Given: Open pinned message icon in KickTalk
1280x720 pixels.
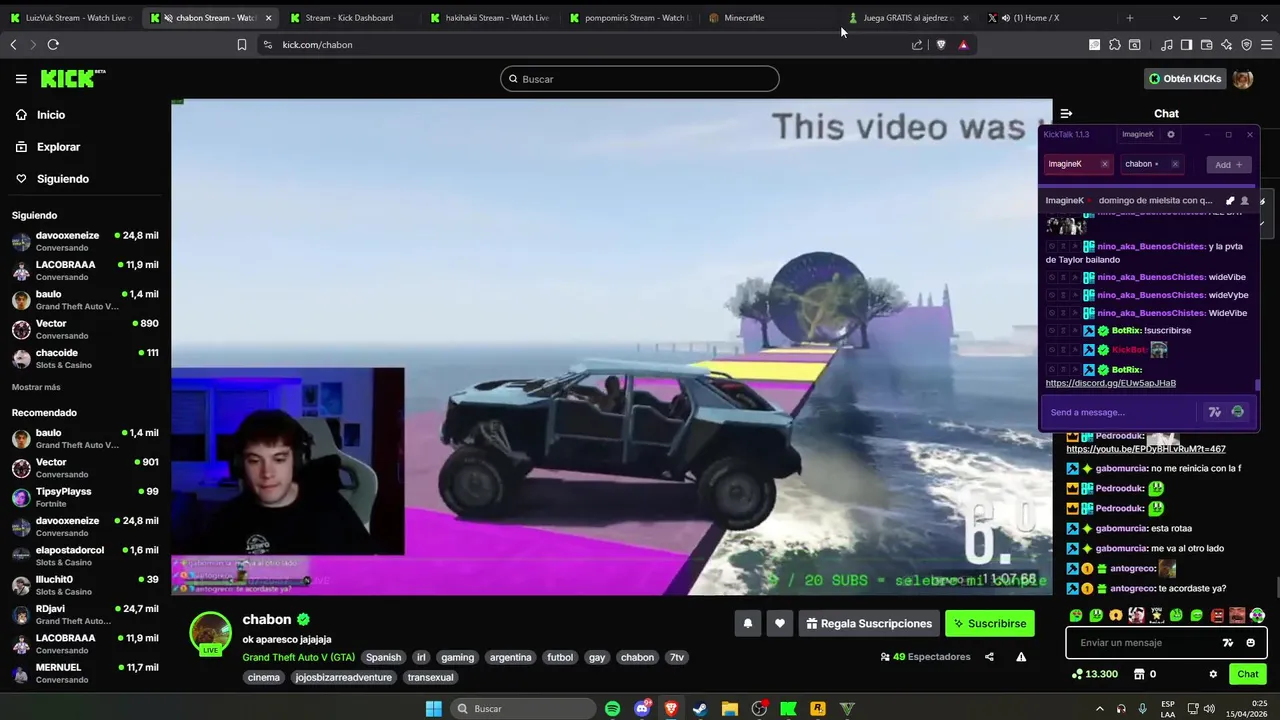Looking at the screenshot, I should (x=1230, y=201).
